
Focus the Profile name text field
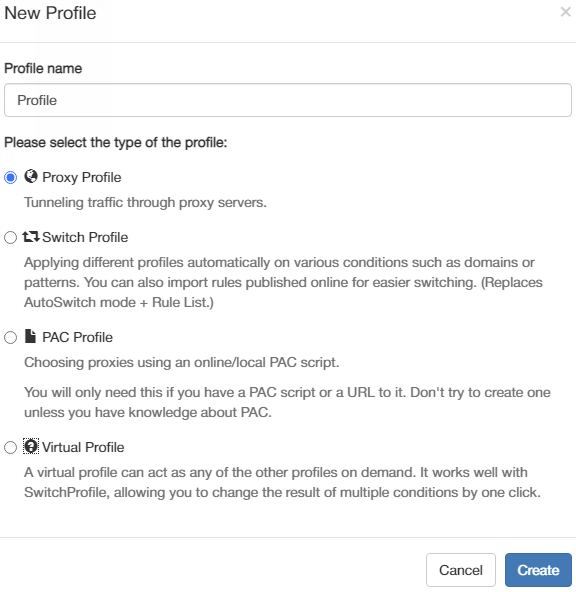coord(288,100)
